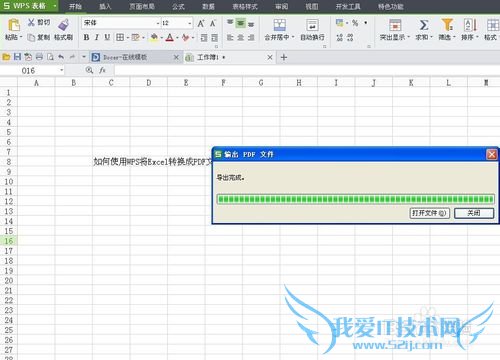This screenshot has width=500, height=360.
Task: Toggle middle vertical alignment
Action: coord(241,23)
